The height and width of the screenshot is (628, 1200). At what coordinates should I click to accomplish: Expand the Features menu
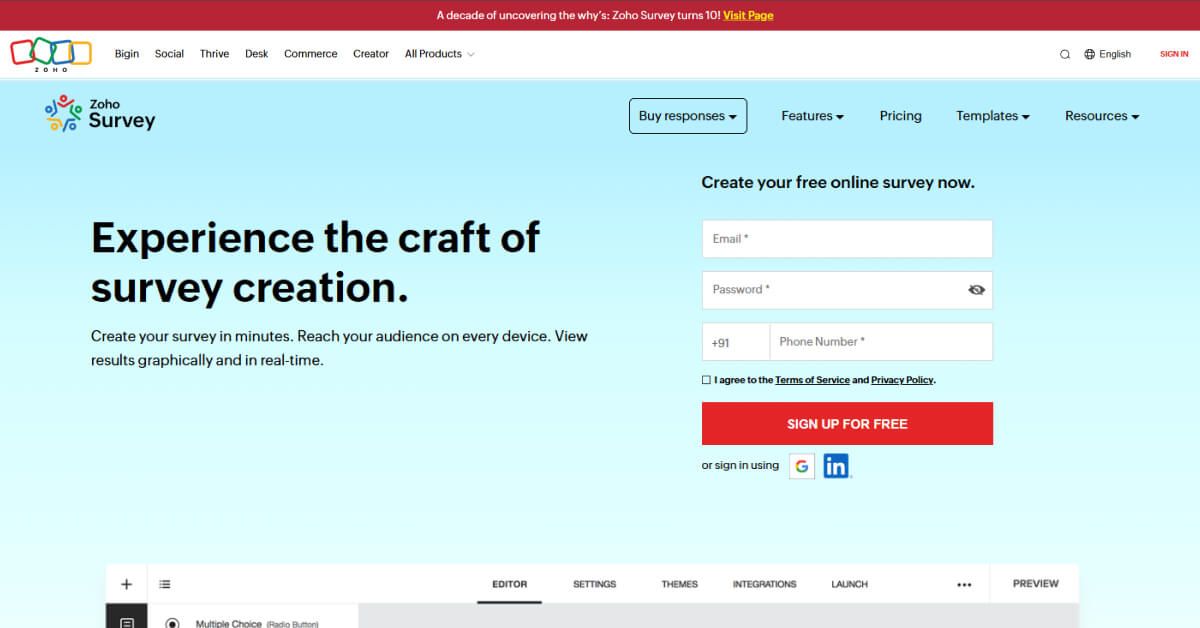tap(812, 116)
